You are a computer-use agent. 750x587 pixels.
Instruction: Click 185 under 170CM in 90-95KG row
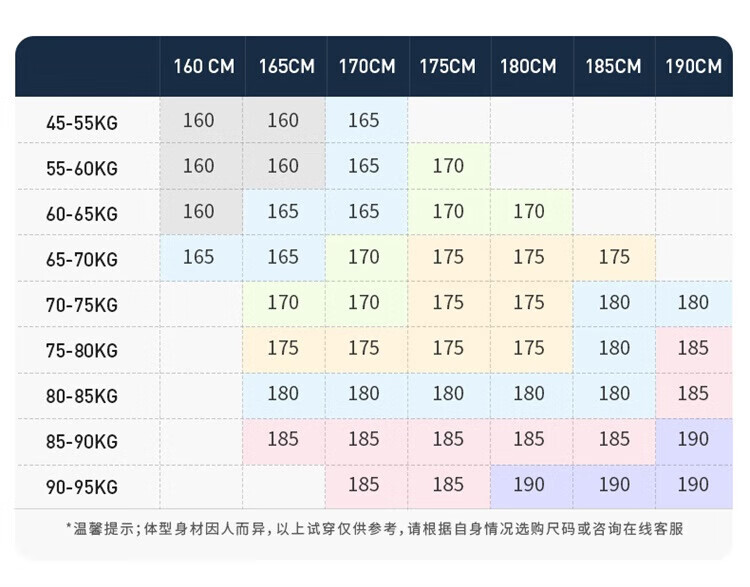tap(364, 484)
